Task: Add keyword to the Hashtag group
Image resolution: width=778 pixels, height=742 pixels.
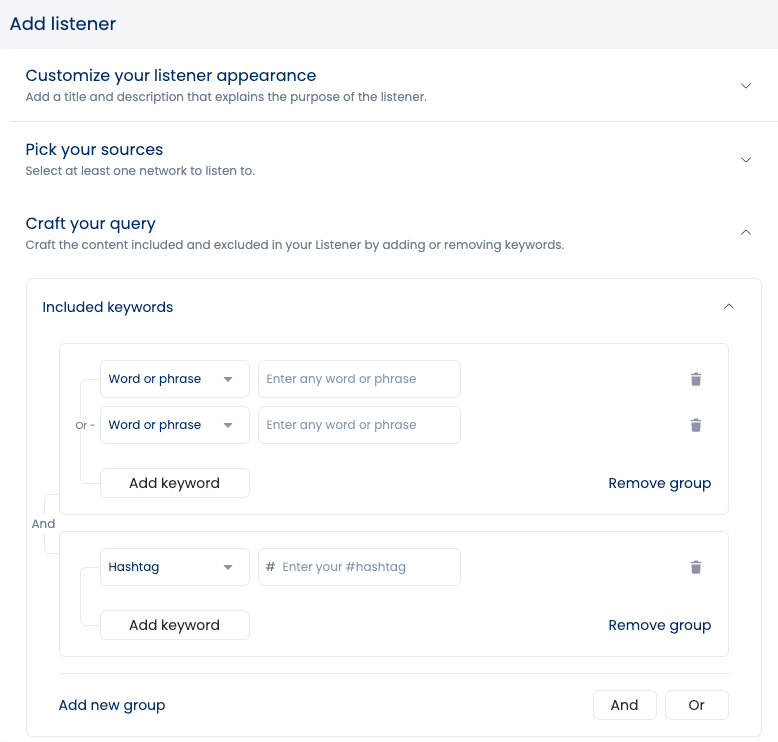Action: pos(174,625)
